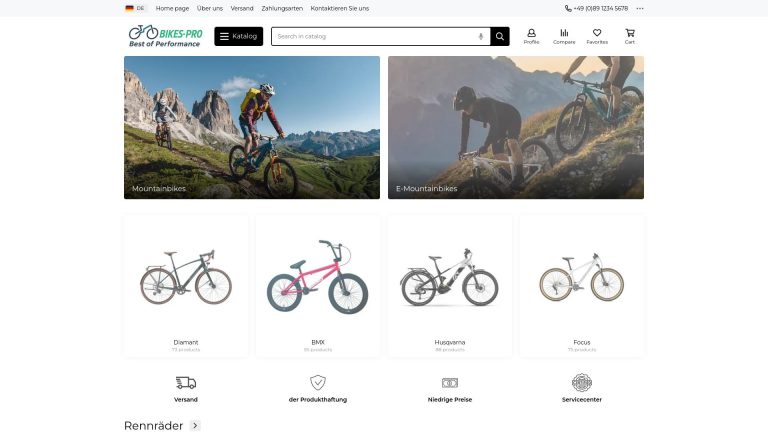Click Kontaktieren Sie uns link
Screen dimensions: 768x432
(340, 8)
